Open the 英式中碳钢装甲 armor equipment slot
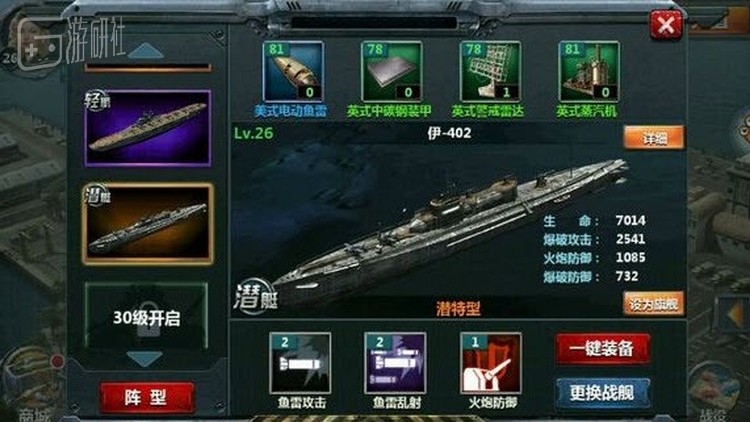The height and width of the screenshot is (422, 750). tap(392, 71)
